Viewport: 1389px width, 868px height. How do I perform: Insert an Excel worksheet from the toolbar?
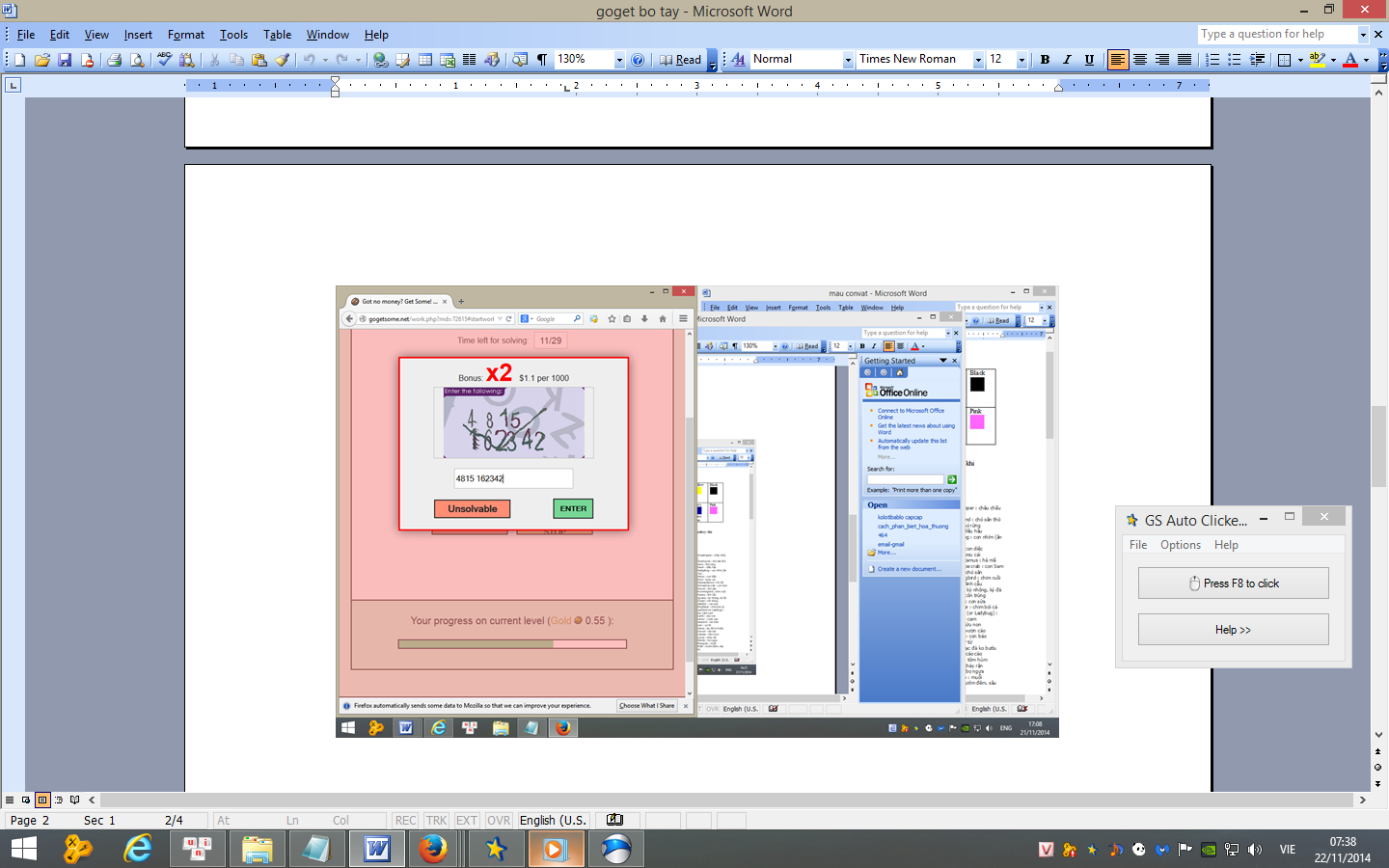(448, 60)
